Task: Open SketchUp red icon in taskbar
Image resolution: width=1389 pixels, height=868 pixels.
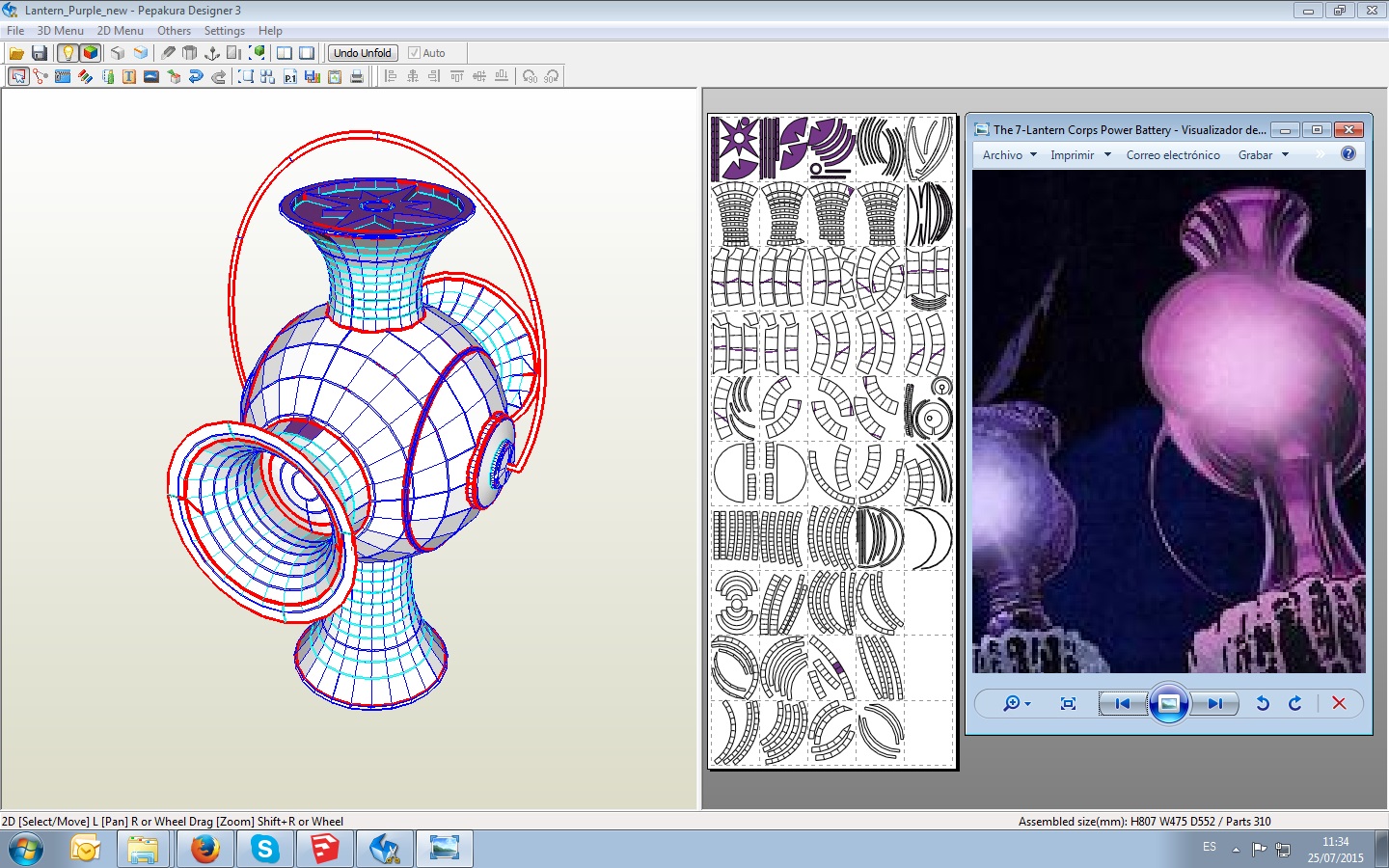Action: click(324, 850)
